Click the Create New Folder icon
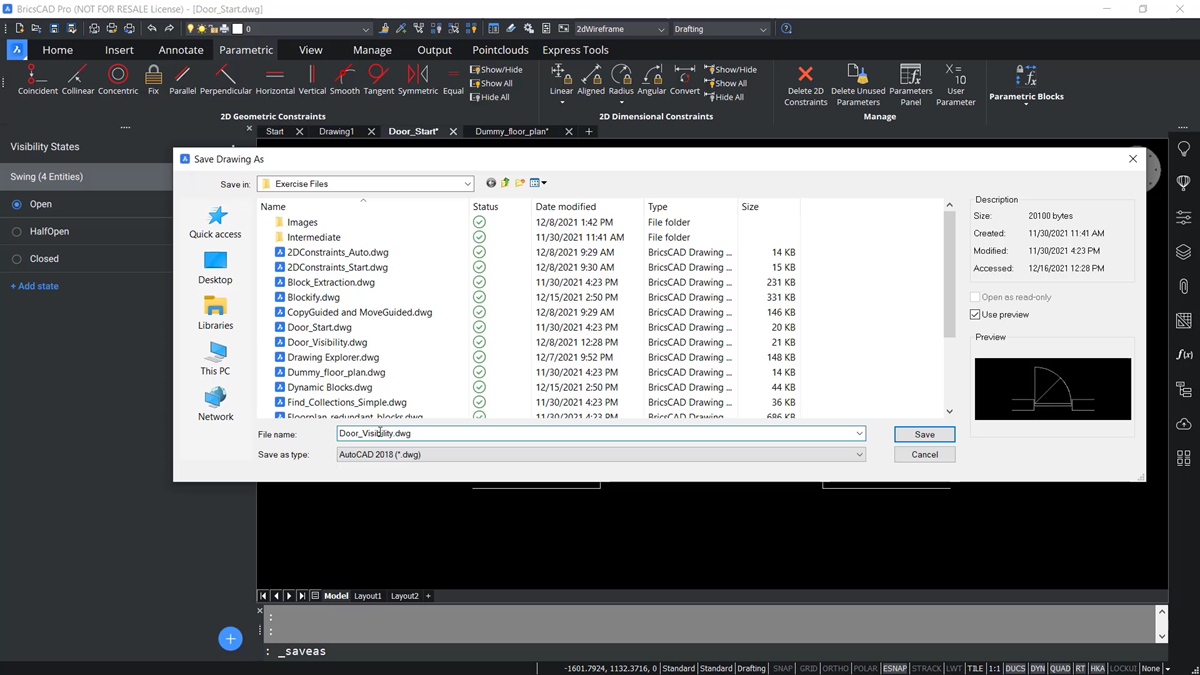This screenshot has width=1200, height=675. tap(520, 183)
